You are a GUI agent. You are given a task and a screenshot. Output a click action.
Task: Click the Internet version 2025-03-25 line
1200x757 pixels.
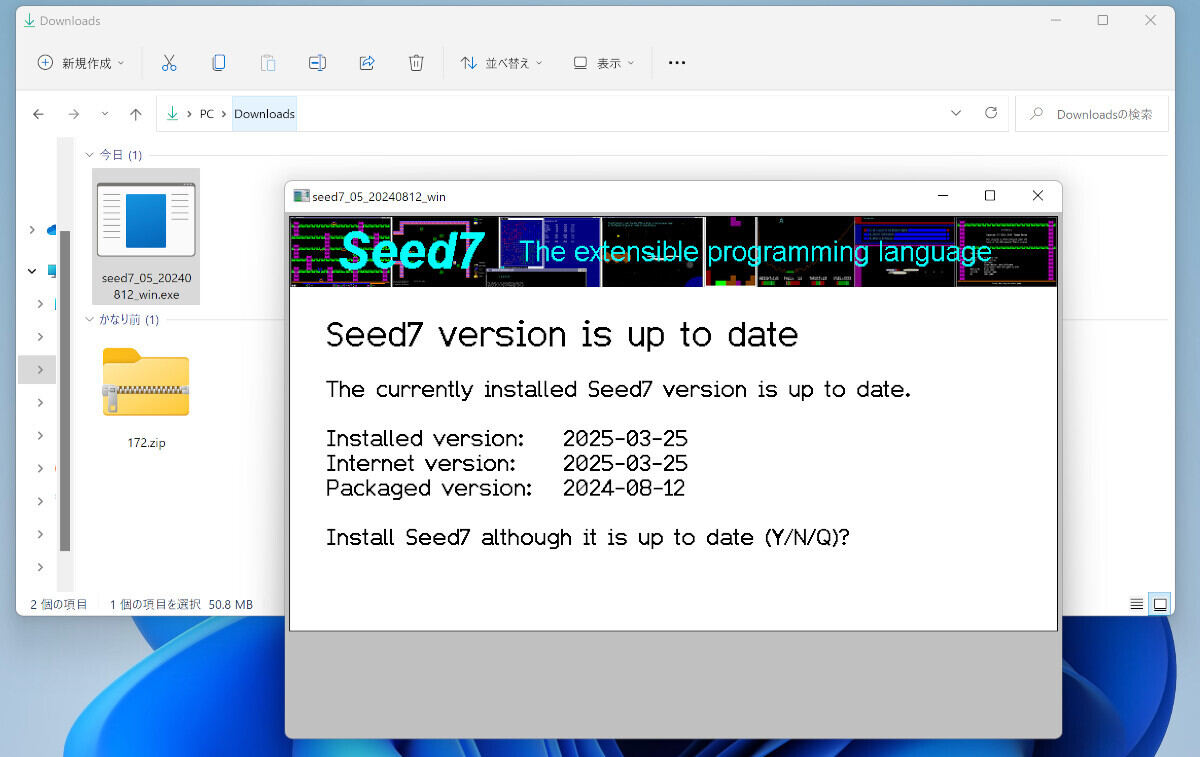pos(507,464)
